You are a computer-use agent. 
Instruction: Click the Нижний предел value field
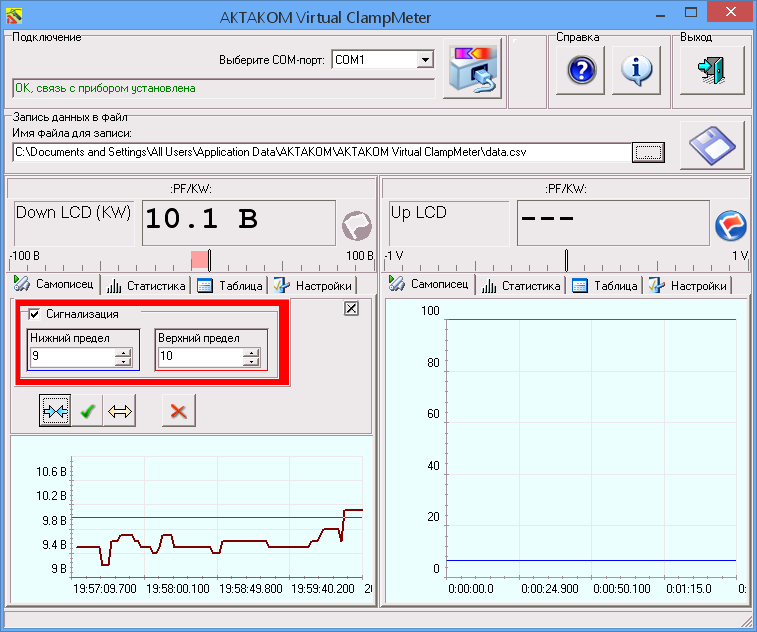pyautogui.click(x=72, y=357)
